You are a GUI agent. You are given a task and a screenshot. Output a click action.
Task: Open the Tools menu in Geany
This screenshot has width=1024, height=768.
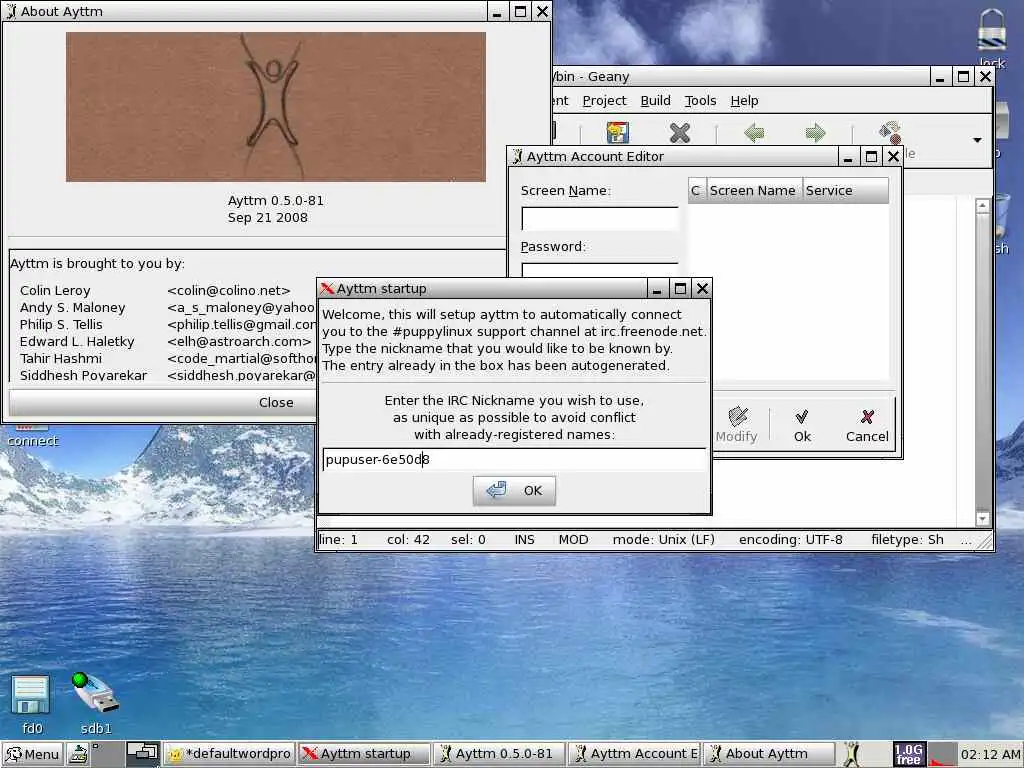(x=700, y=101)
